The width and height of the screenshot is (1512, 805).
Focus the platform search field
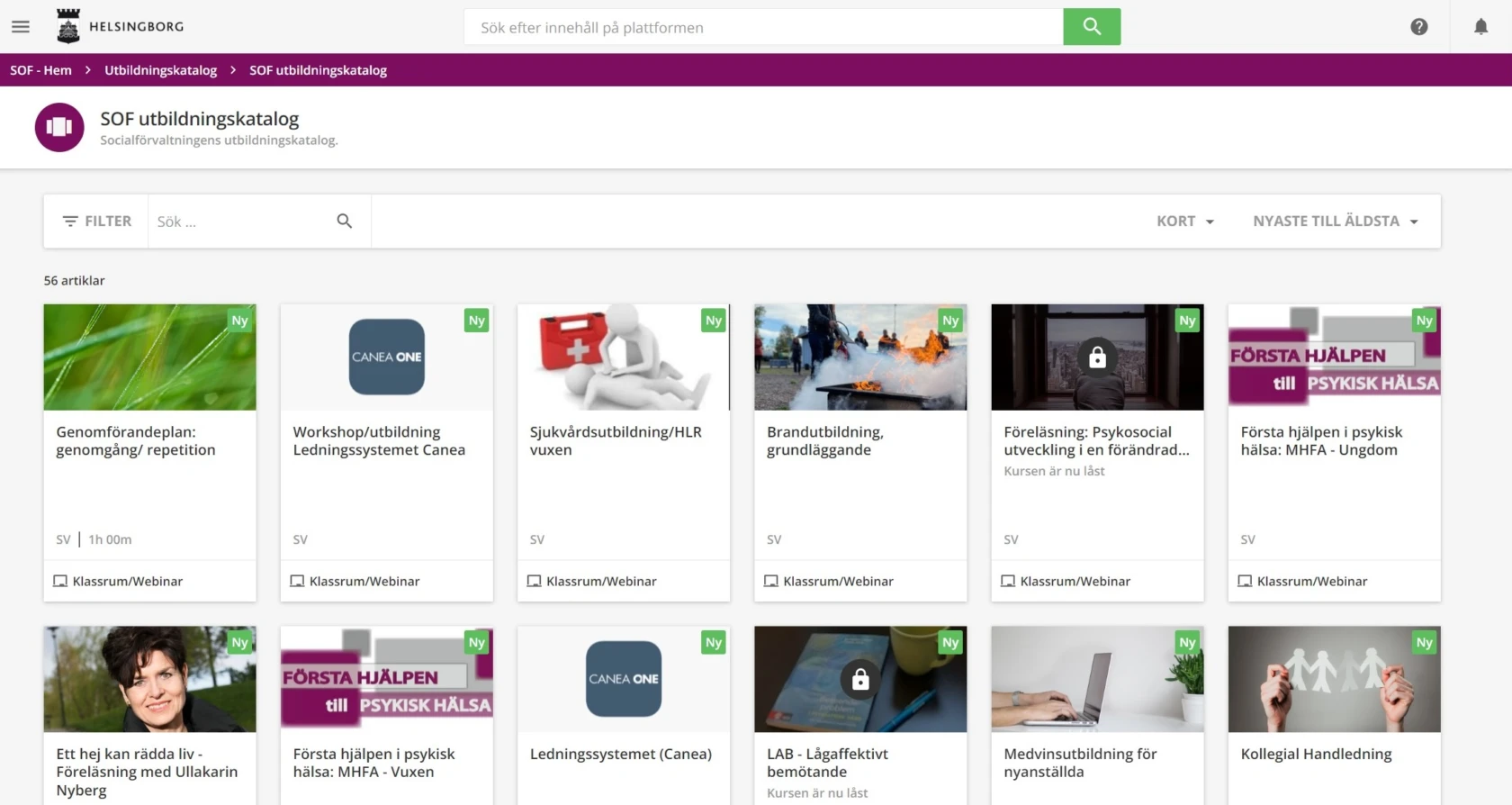pyautogui.click(x=763, y=27)
